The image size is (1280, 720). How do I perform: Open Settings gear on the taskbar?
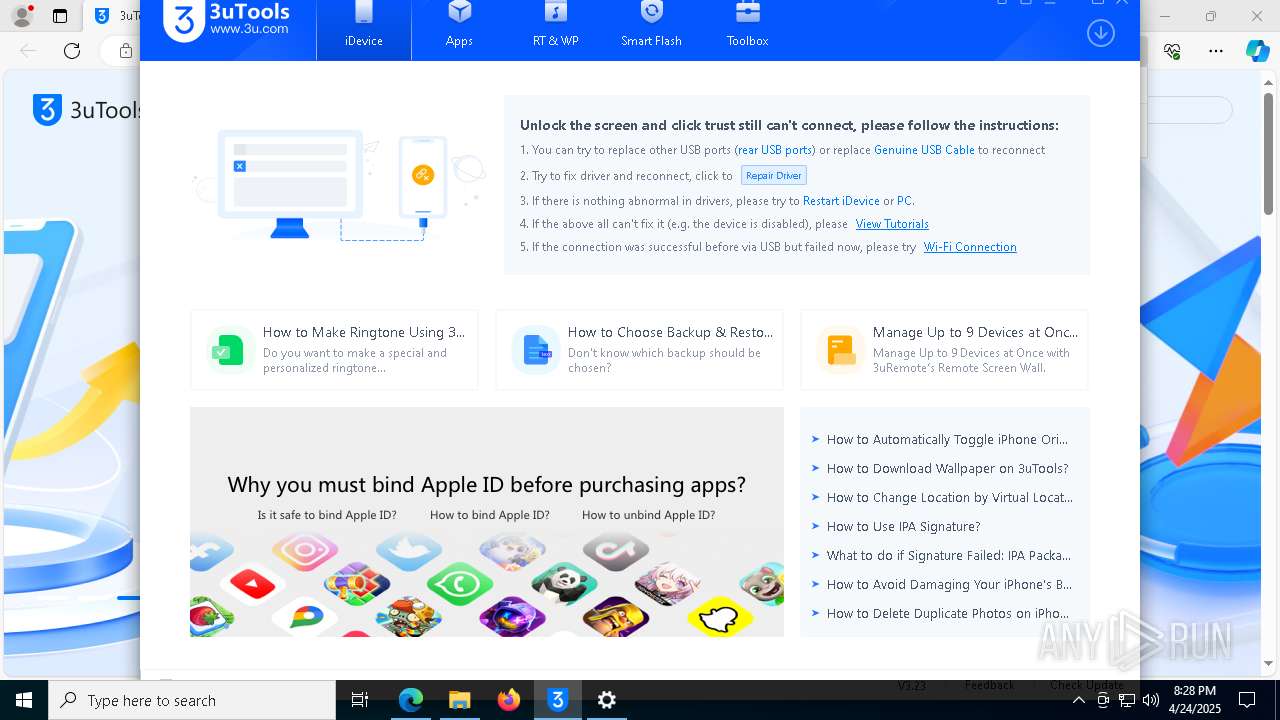pos(607,700)
